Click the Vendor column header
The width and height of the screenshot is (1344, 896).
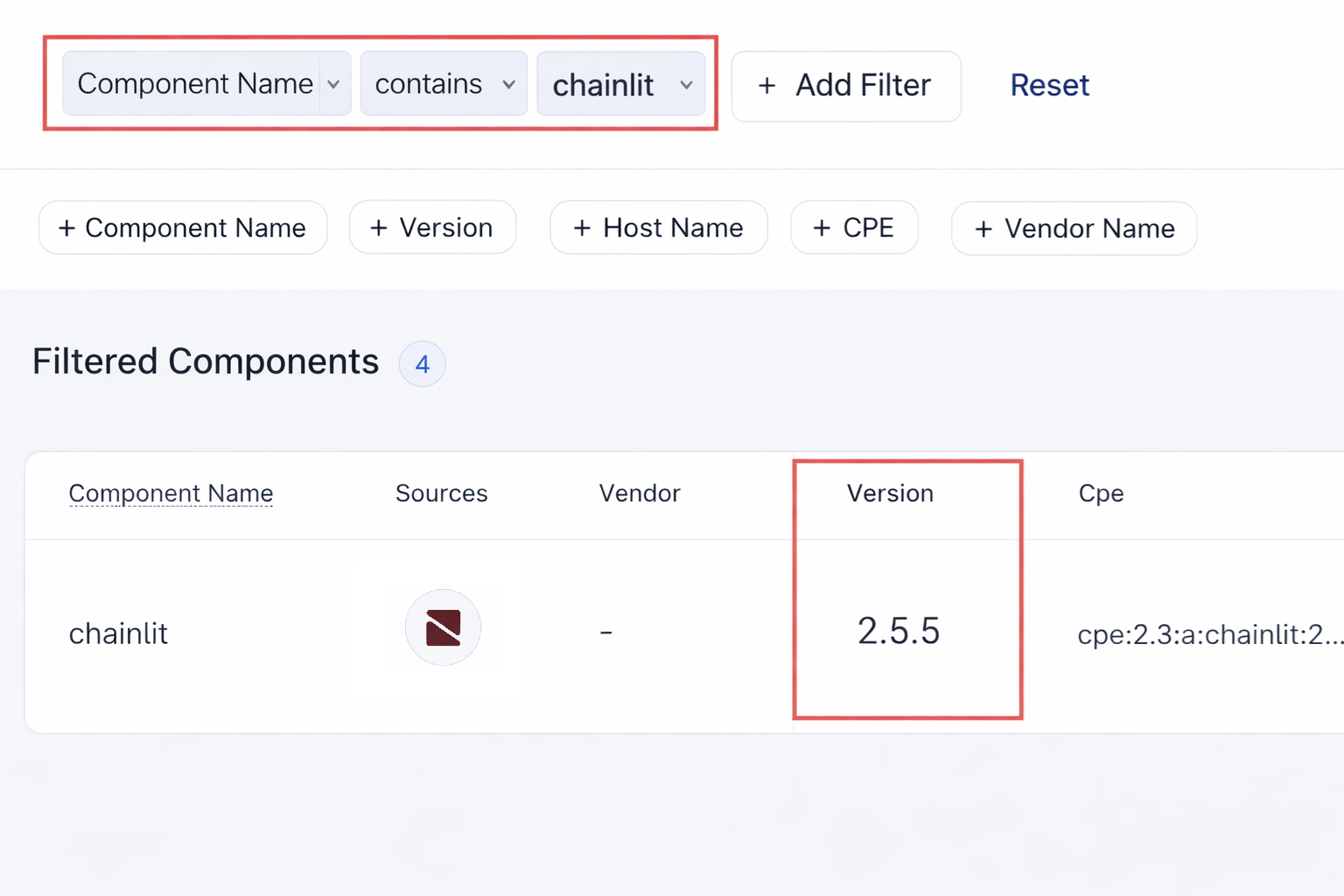pos(640,493)
